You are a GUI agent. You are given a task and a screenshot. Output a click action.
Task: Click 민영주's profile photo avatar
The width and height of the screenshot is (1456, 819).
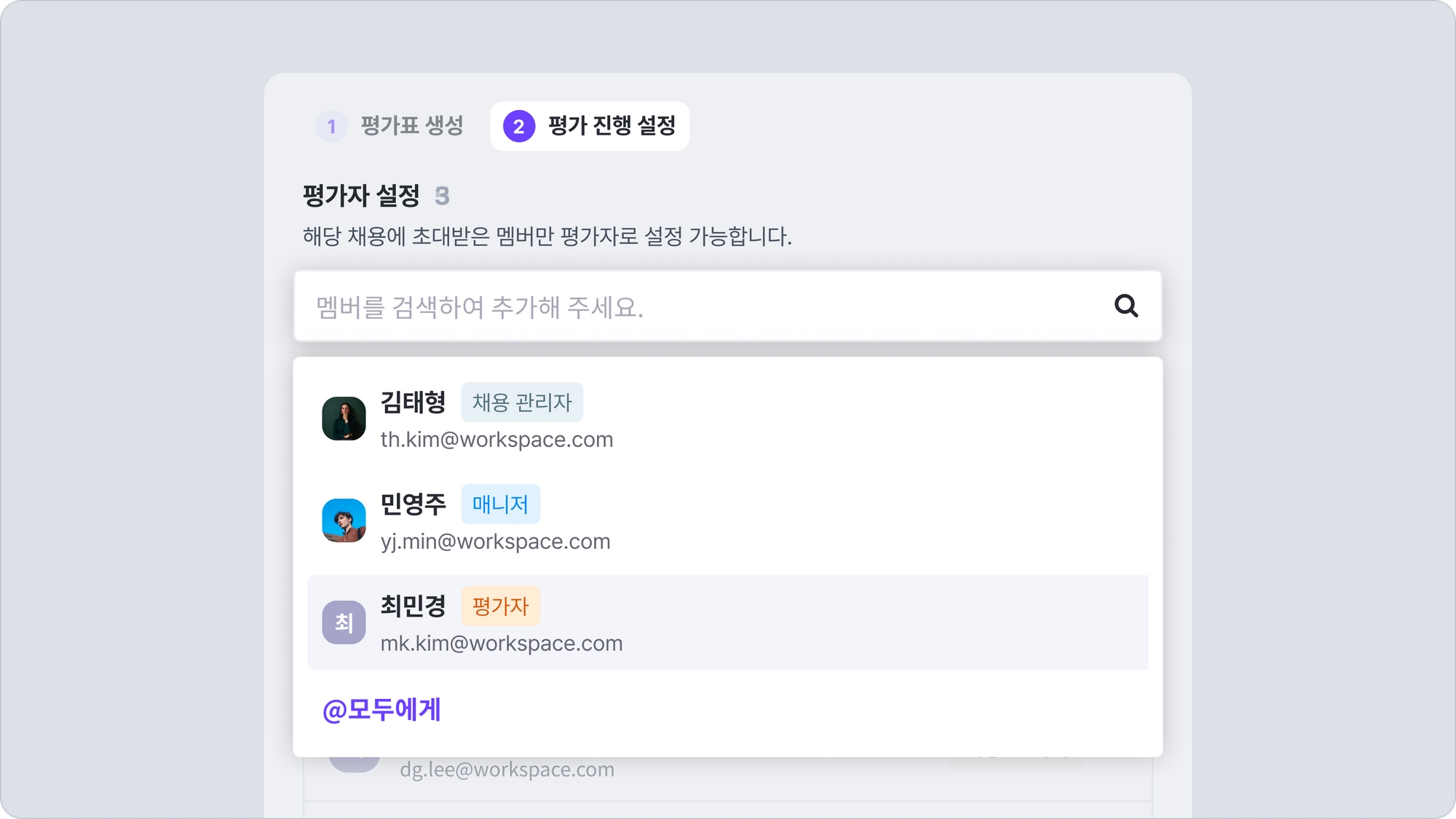[344, 521]
